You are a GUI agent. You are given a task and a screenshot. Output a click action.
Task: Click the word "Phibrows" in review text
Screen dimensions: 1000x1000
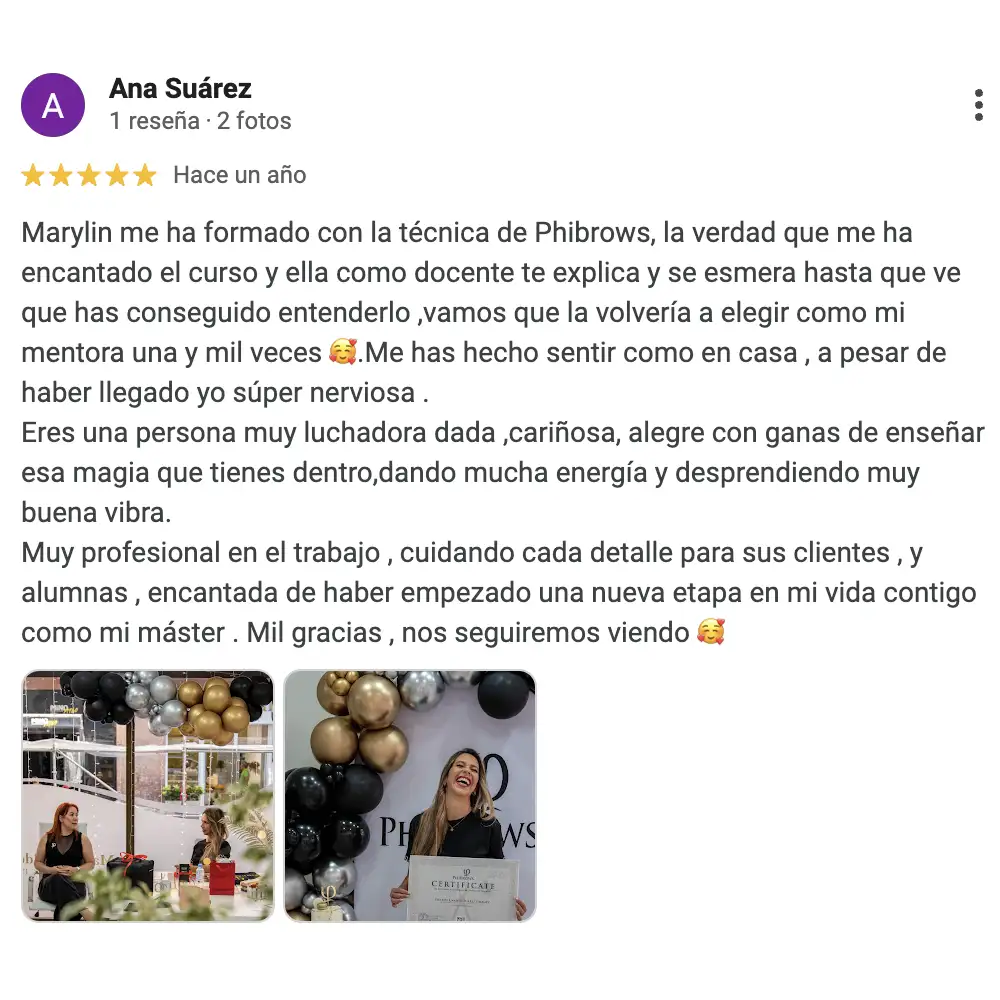point(594,233)
